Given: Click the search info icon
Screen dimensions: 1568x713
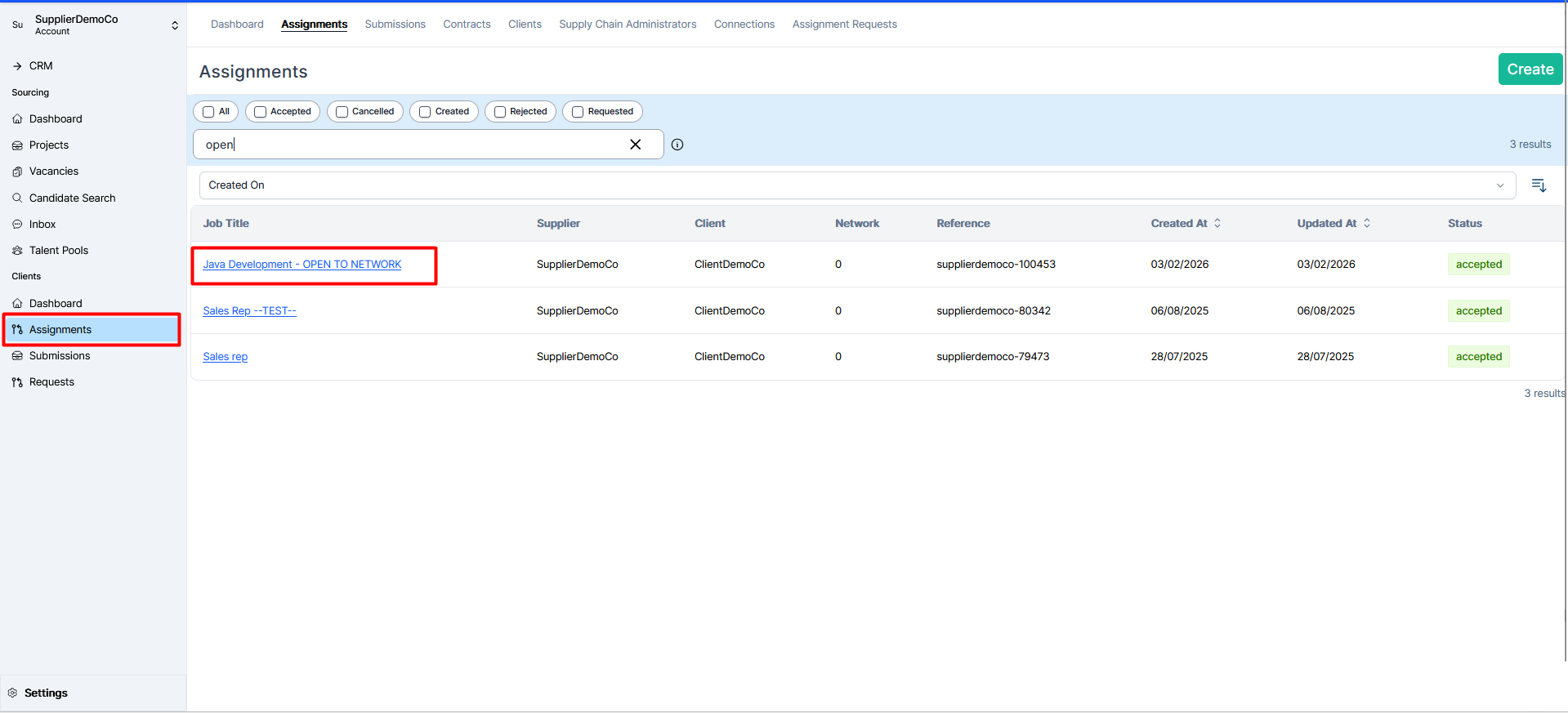Looking at the screenshot, I should click(x=677, y=145).
